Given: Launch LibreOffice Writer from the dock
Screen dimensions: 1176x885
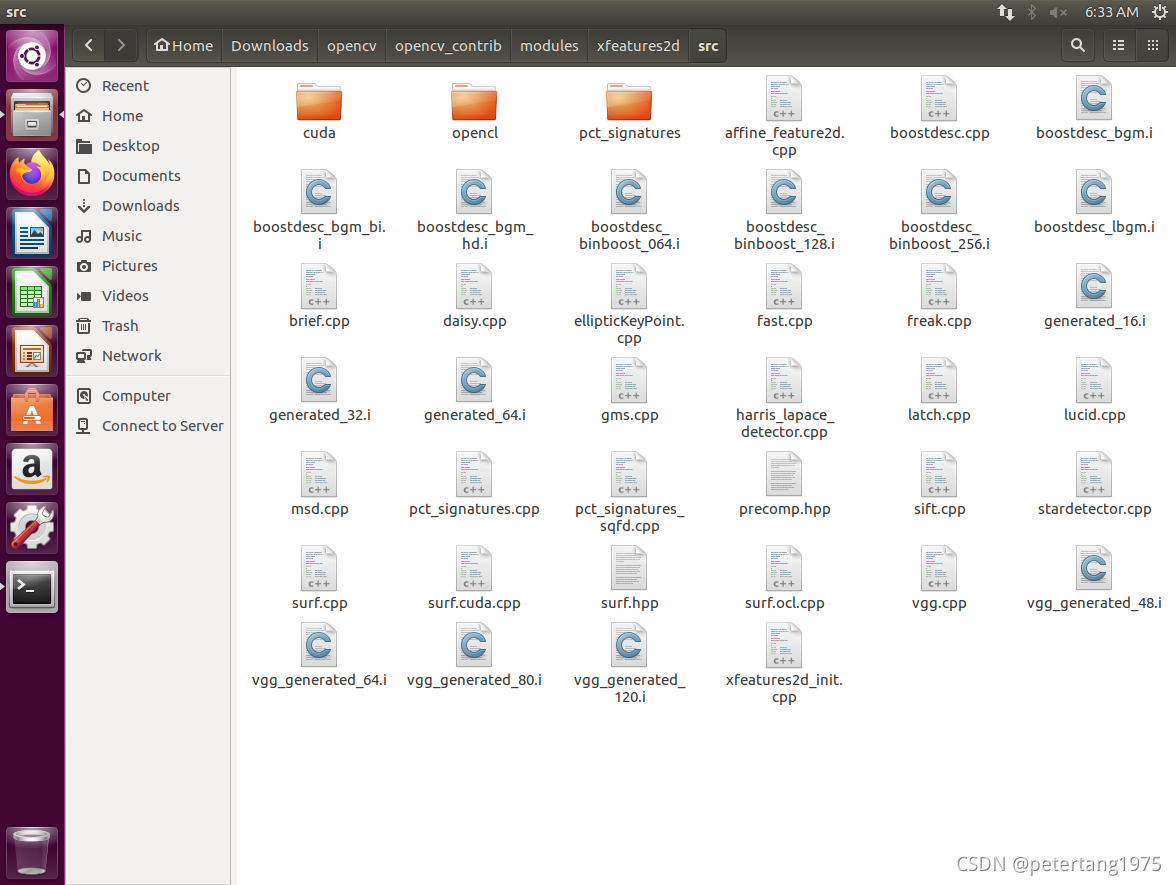Looking at the screenshot, I should pos(32,233).
